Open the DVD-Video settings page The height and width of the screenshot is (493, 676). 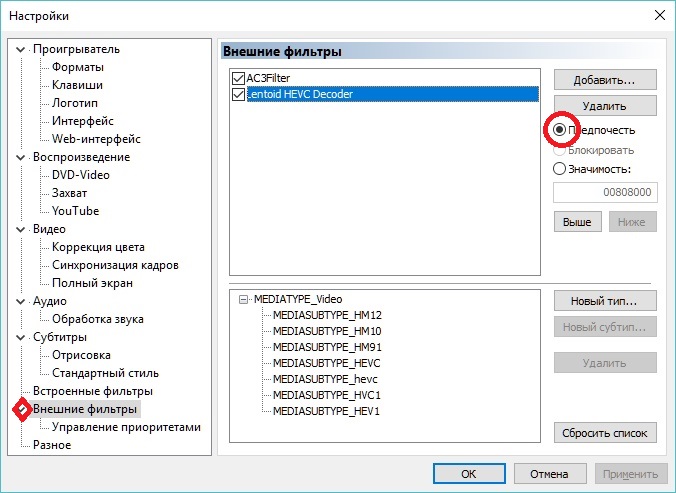tap(81, 175)
